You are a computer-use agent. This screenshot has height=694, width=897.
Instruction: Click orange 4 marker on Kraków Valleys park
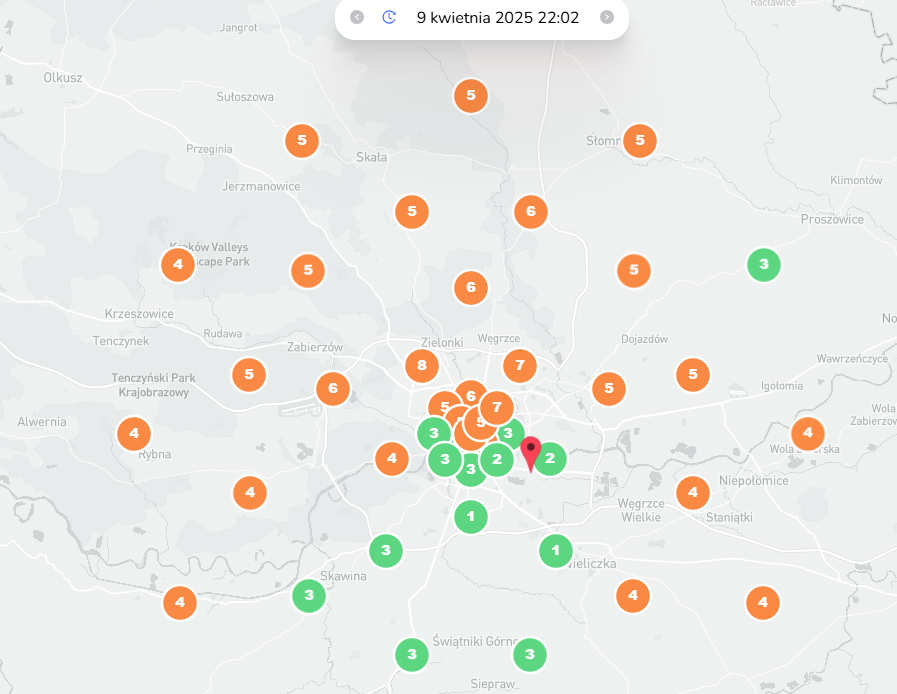178,265
